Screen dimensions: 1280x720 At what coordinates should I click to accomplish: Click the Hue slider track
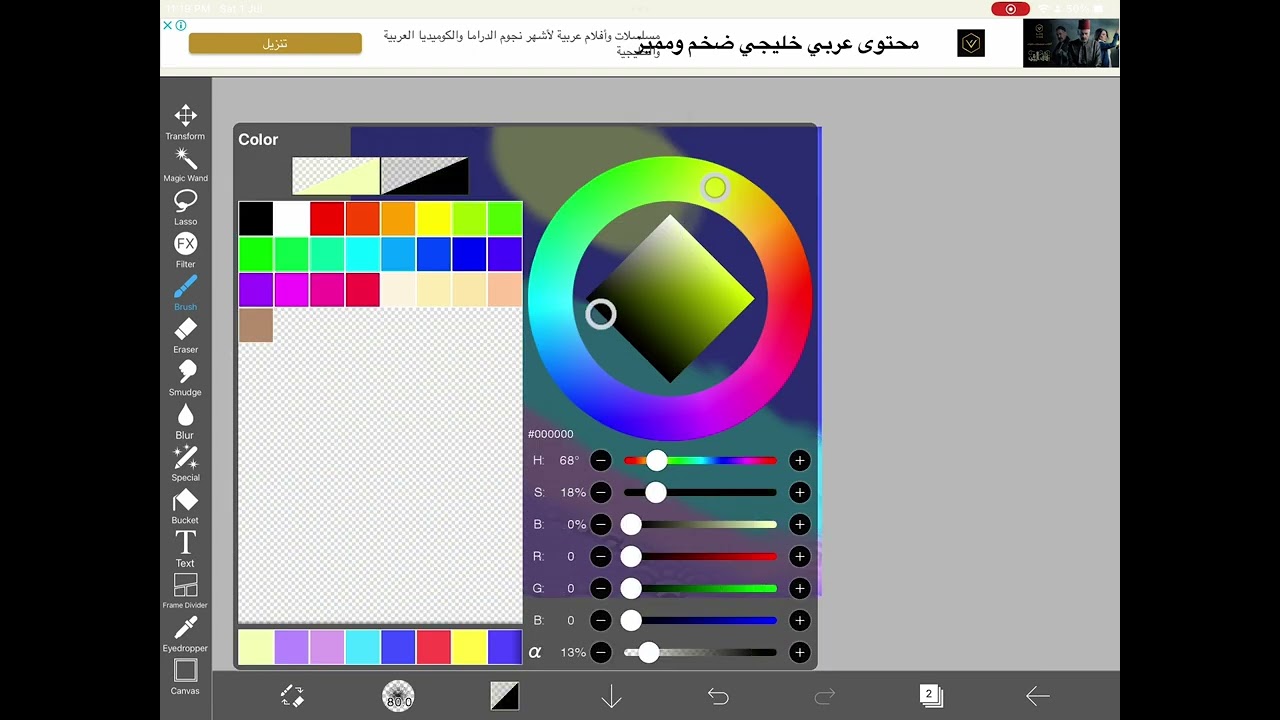[x=700, y=460]
